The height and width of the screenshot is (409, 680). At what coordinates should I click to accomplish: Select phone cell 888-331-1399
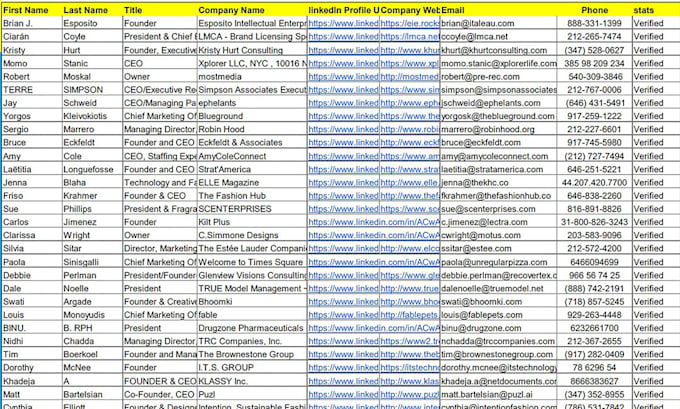pyautogui.click(x=594, y=23)
